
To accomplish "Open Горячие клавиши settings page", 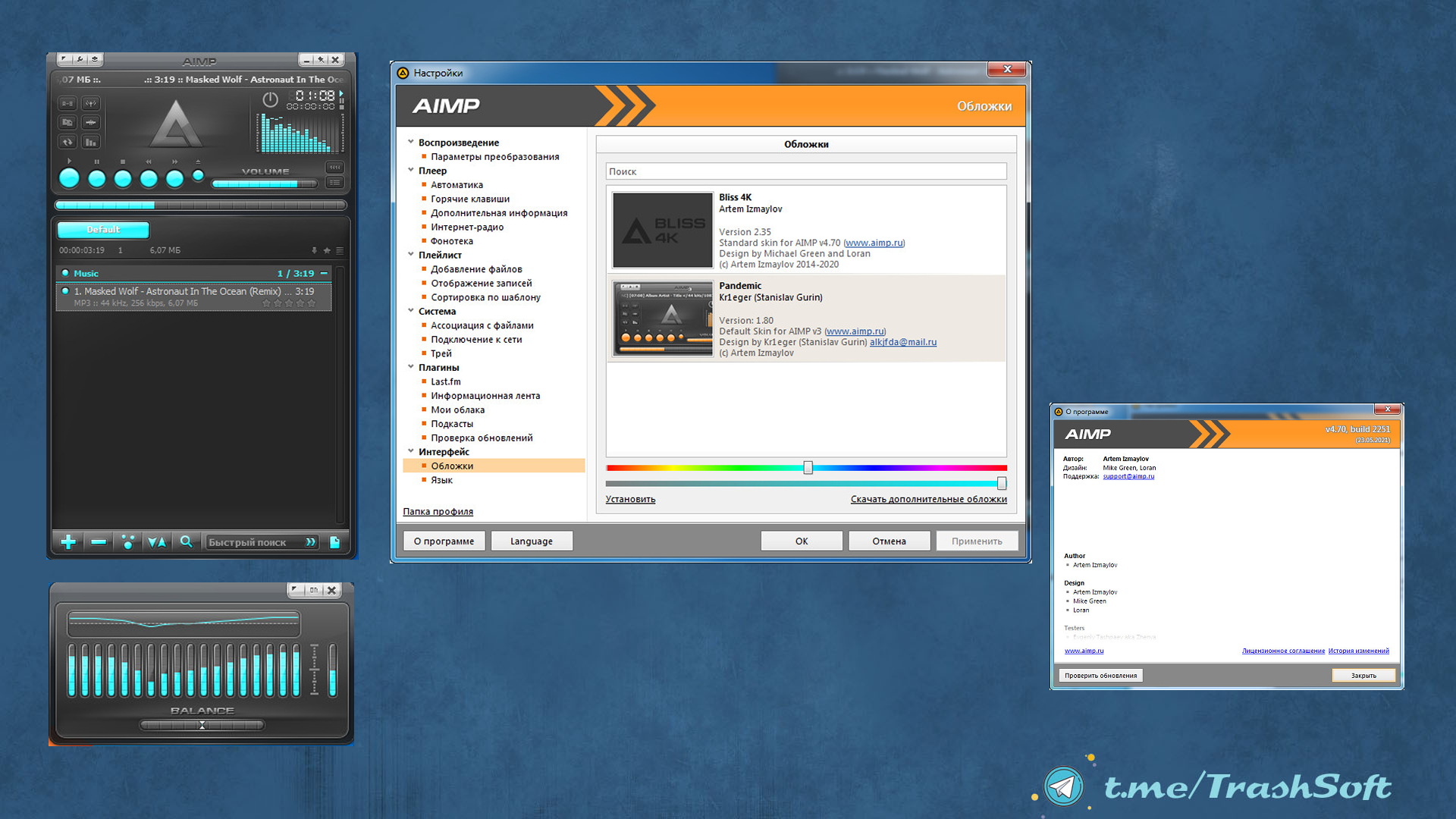I will point(470,199).
